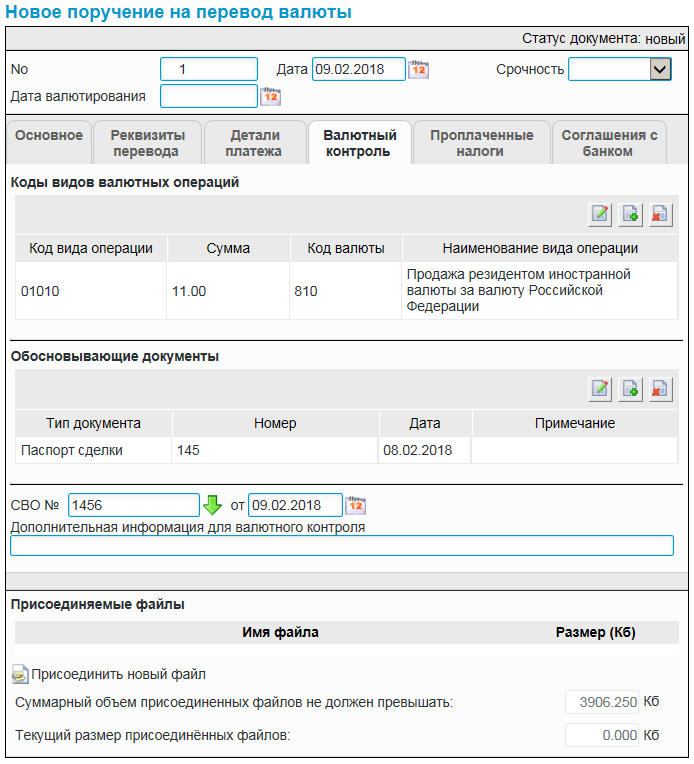This screenshot has width=694, height=764.
Task: Click the Сумма column header
Action: click(x=228, y=248)
